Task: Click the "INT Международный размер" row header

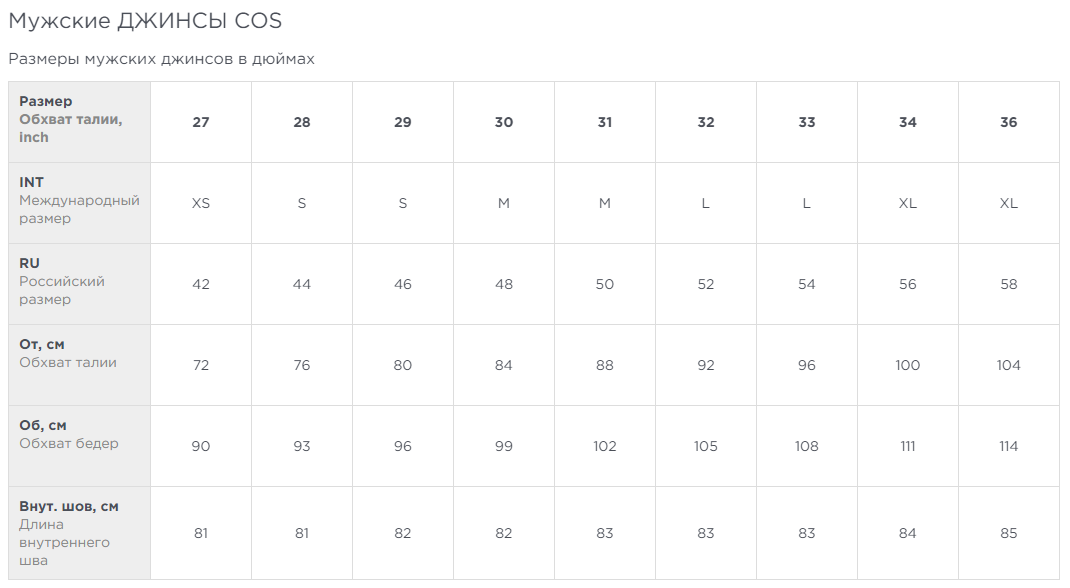Action: point(79,201)
